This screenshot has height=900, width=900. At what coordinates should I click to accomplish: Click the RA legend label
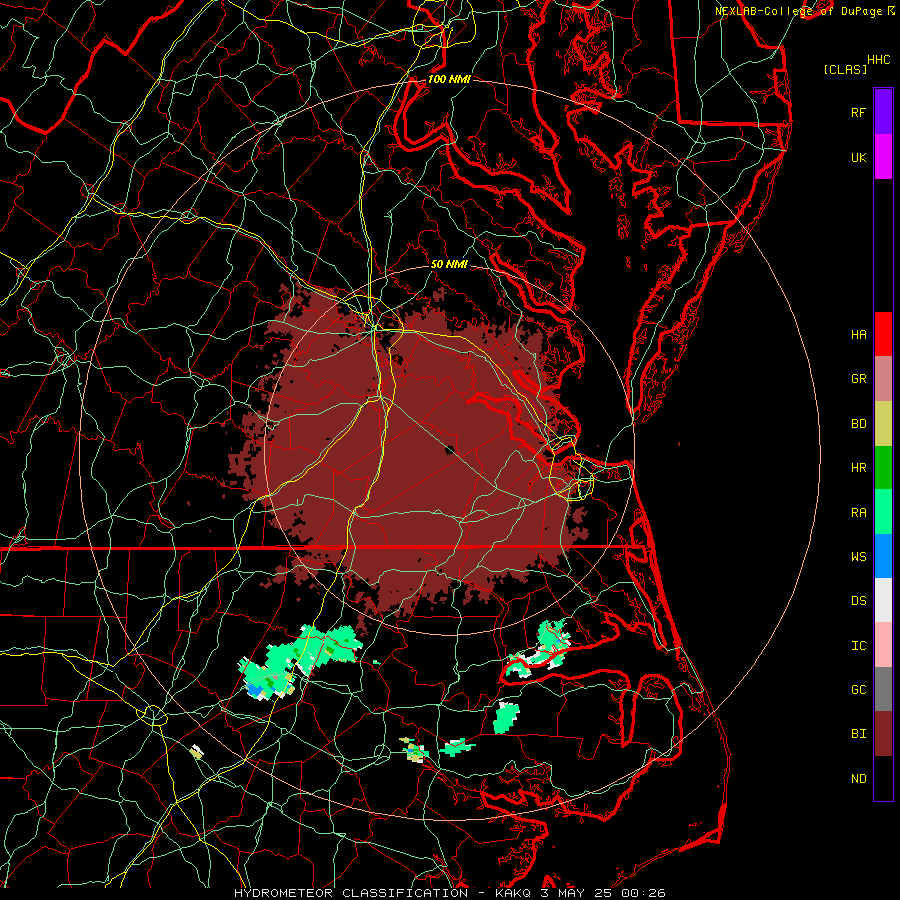click(858, 513)
